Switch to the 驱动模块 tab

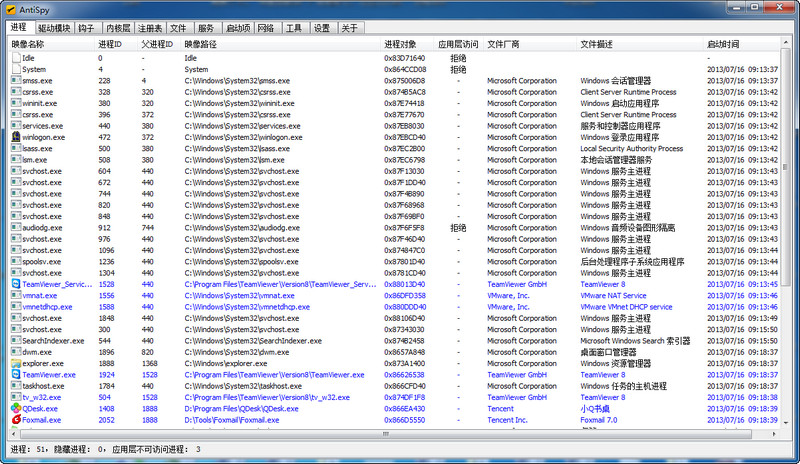coord(54,28)
